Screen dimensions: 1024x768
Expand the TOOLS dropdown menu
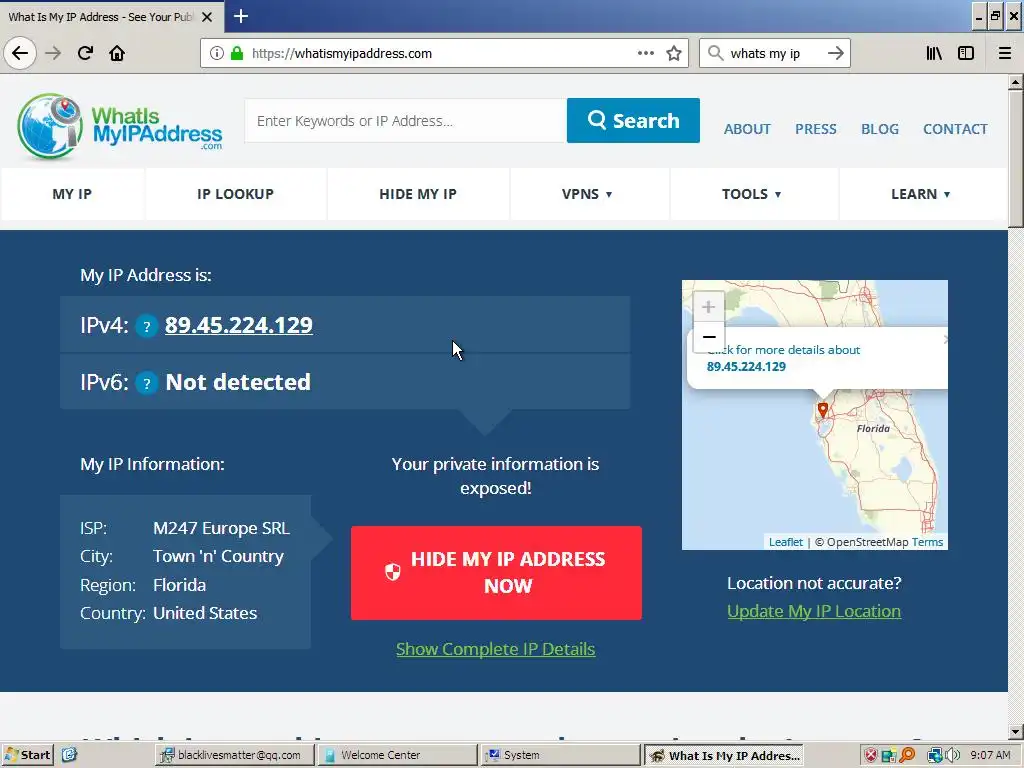752,194
